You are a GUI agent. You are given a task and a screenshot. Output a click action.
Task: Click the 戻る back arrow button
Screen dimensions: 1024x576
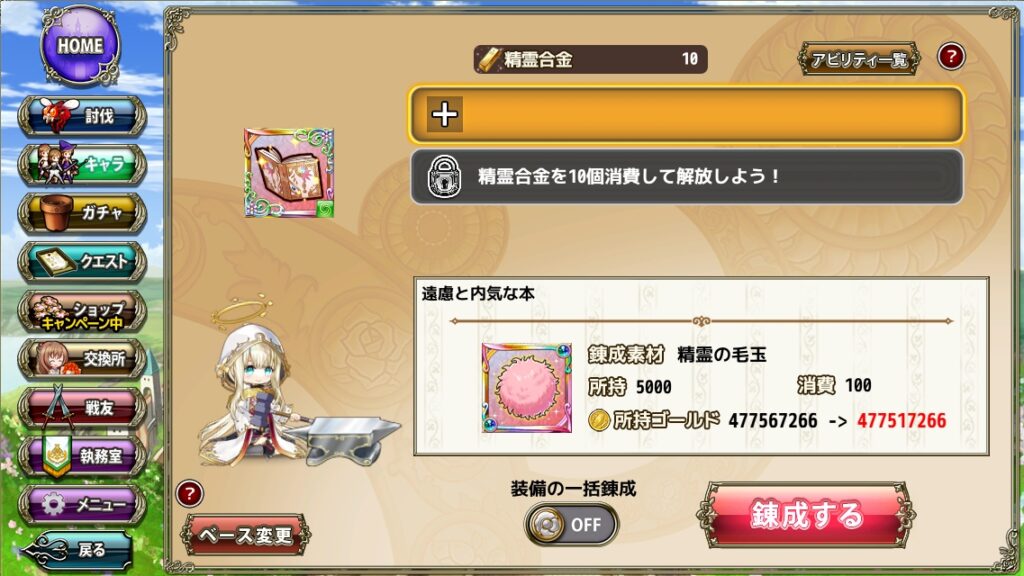tap(78, 550)
